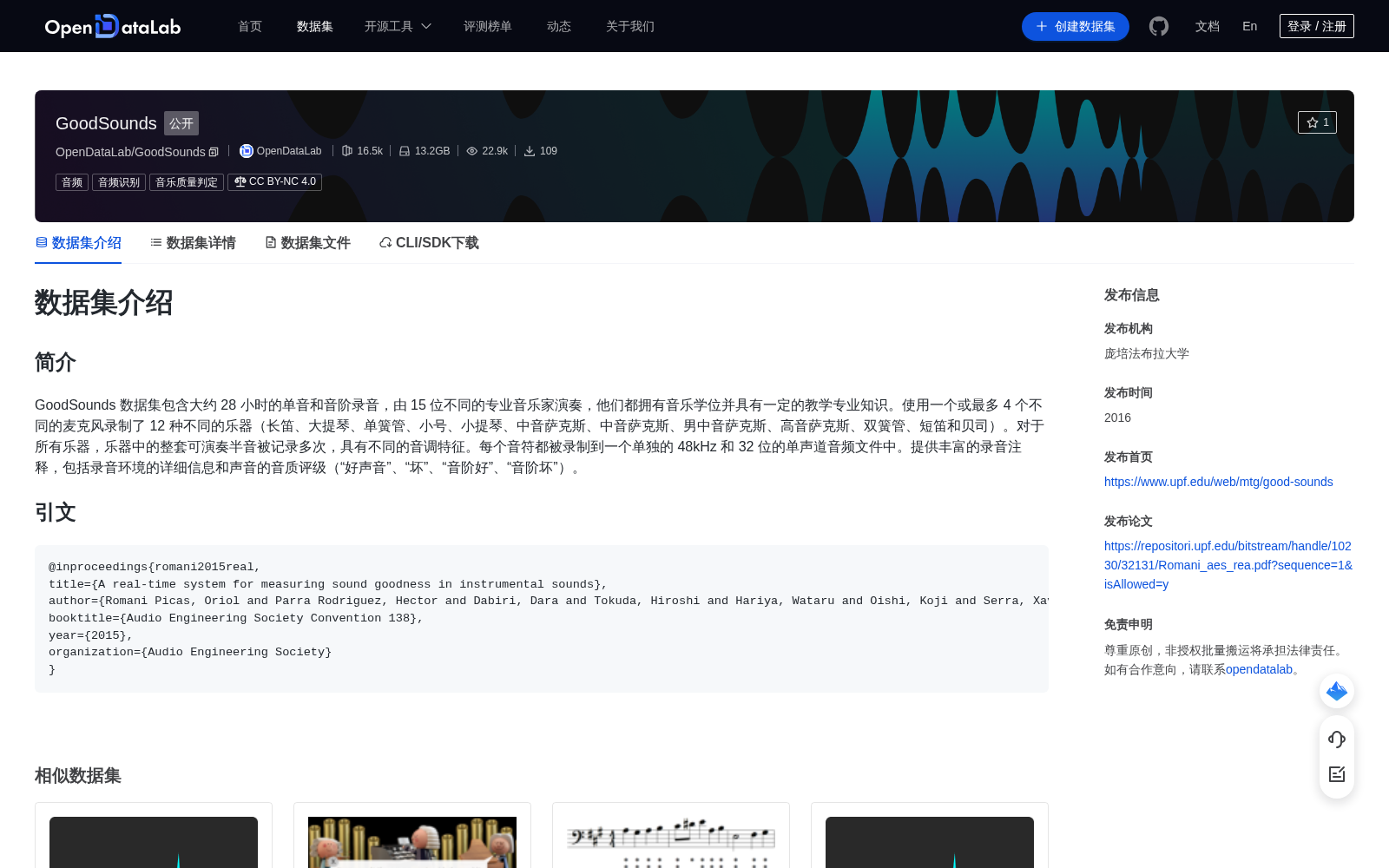Open 数据集 in navigation bar
The width and height of the screenshot is (1389, 868).
click(x=315, y=26)
